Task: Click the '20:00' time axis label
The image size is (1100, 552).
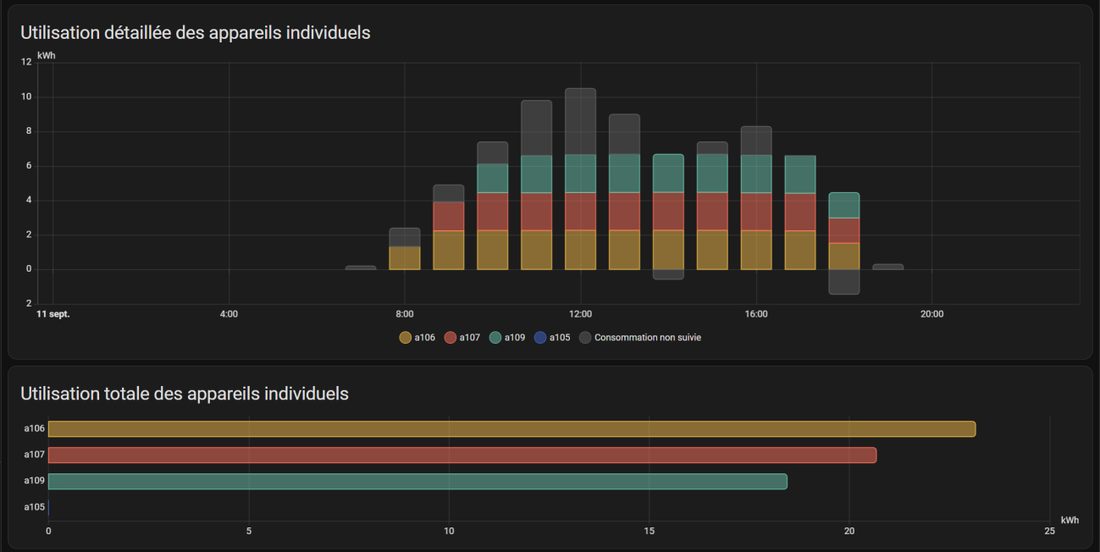Action: coord(932,314)
